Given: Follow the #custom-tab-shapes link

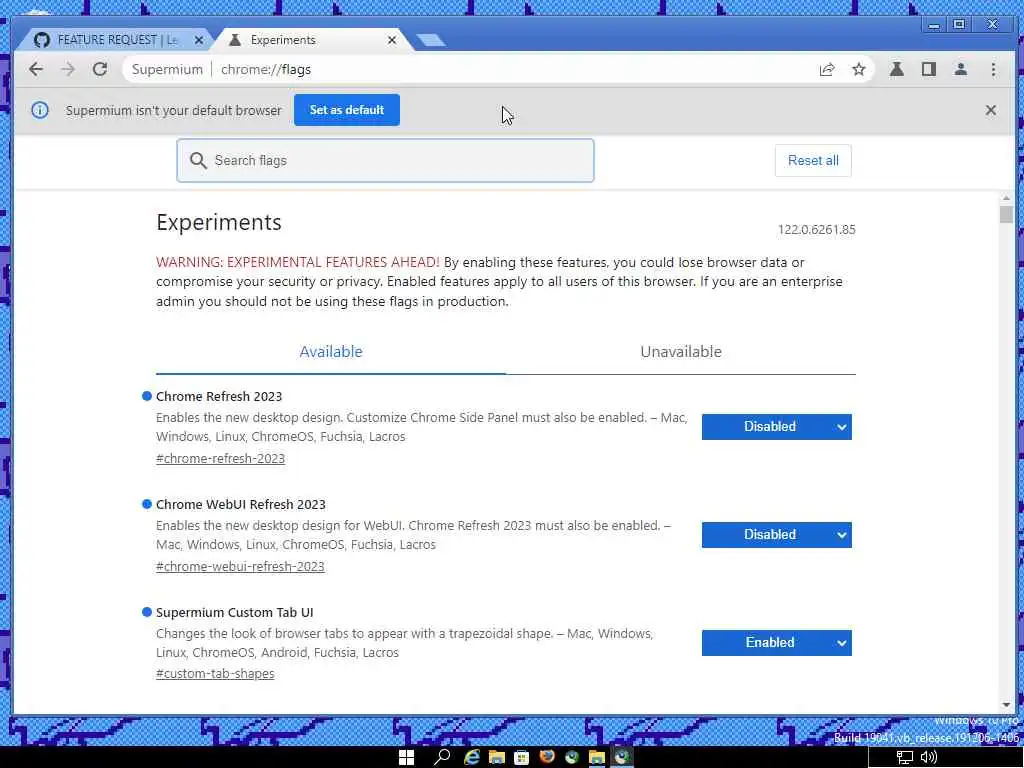Looking at the screenshot, I should [x=215, y=674].
